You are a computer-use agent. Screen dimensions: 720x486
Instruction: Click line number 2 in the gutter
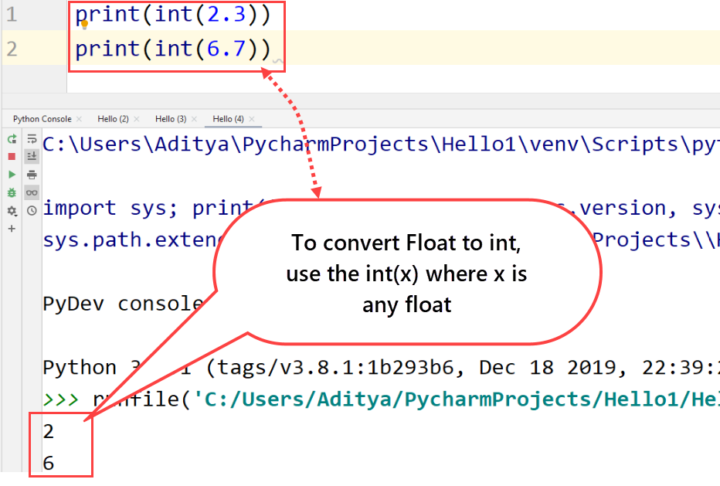(x=11, y=49)
